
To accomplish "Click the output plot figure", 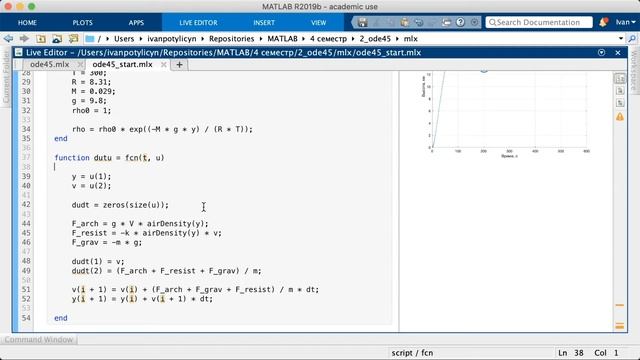I will (x=507, y=114).
